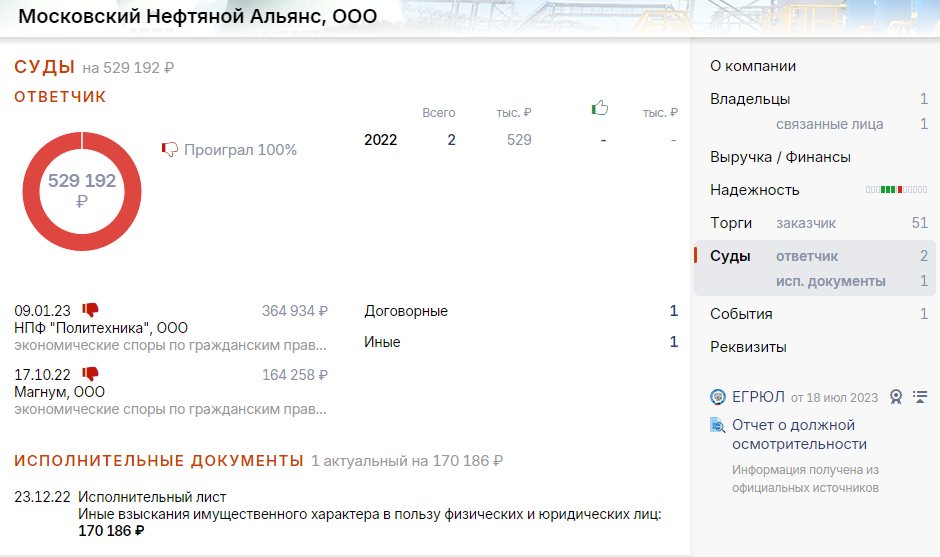Select the связанные лица sub-item
The image size is (940, 557).
829,124
